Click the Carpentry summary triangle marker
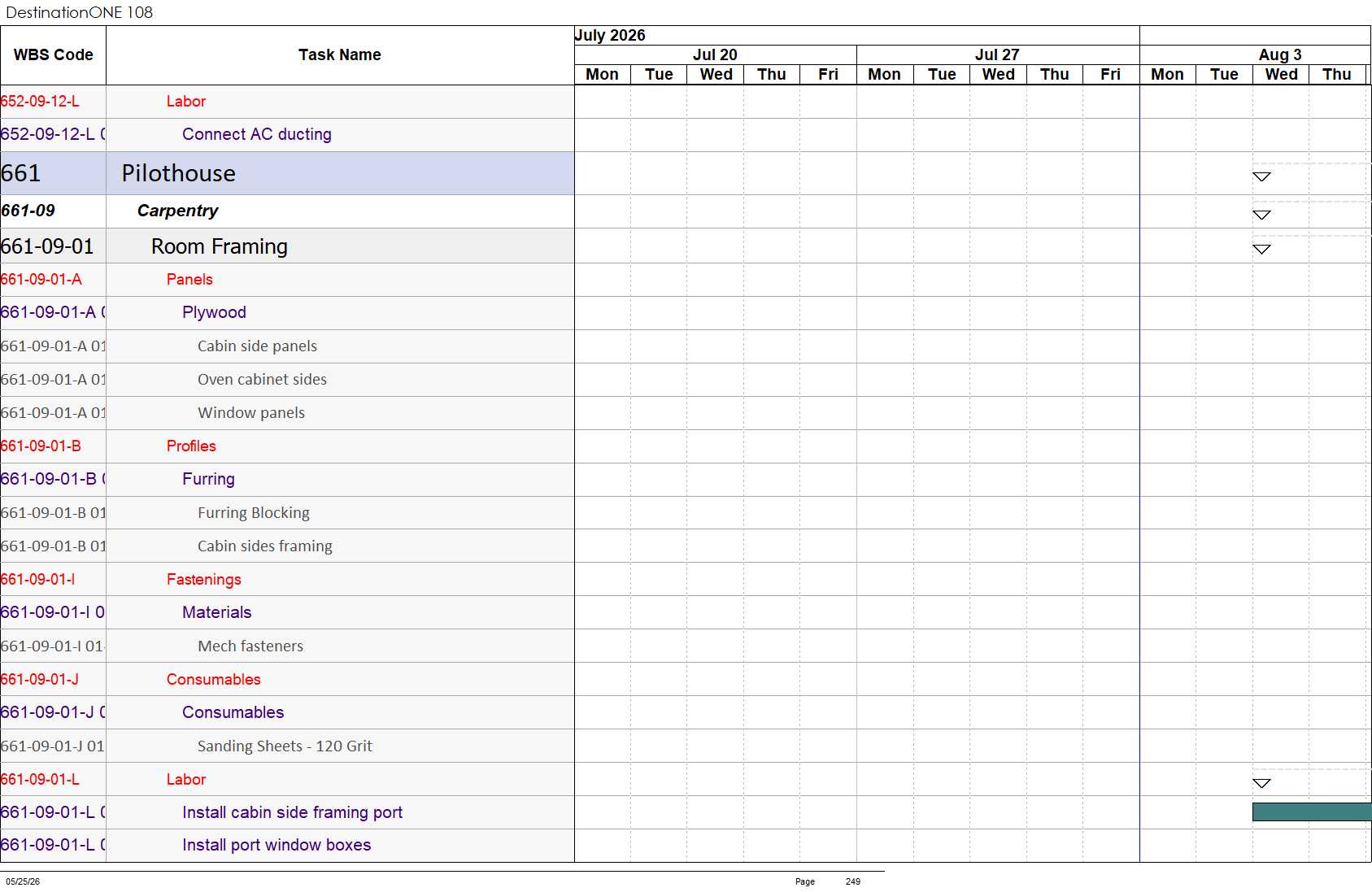Screen dimensions: 1372x892 pyautogui.click(x=1261, y=215)
